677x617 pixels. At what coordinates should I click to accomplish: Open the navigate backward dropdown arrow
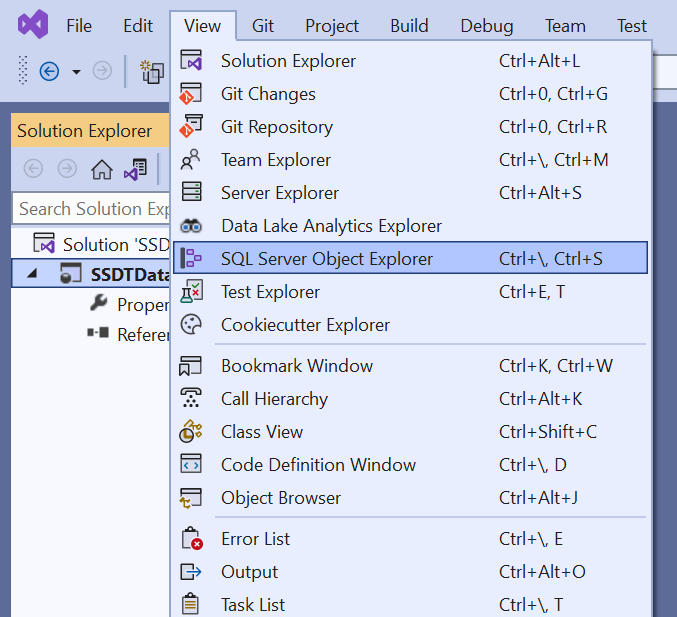click(x=76, y=72)
